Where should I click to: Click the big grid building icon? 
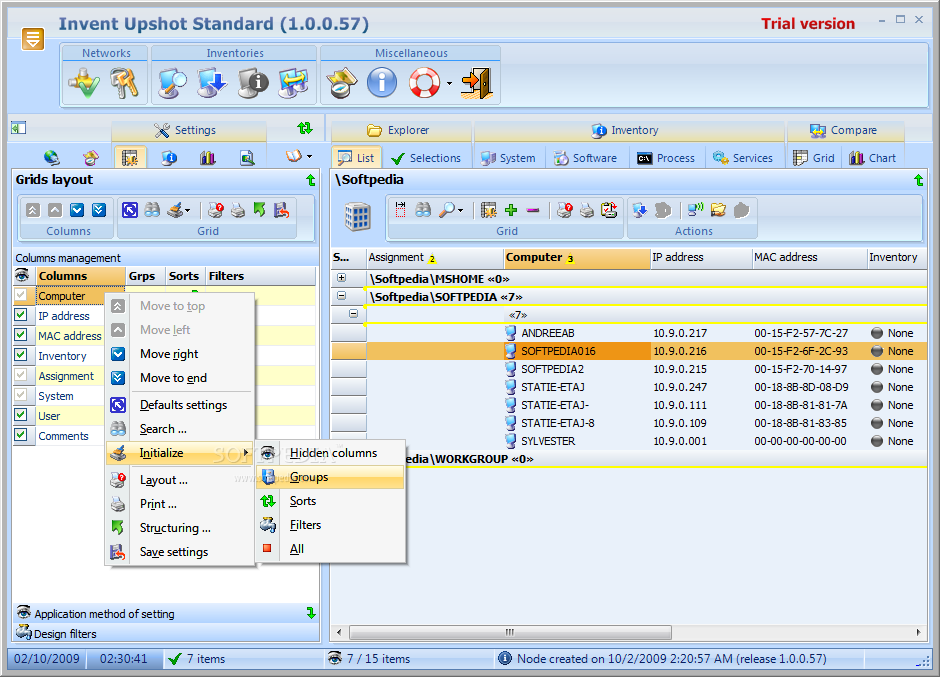358,216
